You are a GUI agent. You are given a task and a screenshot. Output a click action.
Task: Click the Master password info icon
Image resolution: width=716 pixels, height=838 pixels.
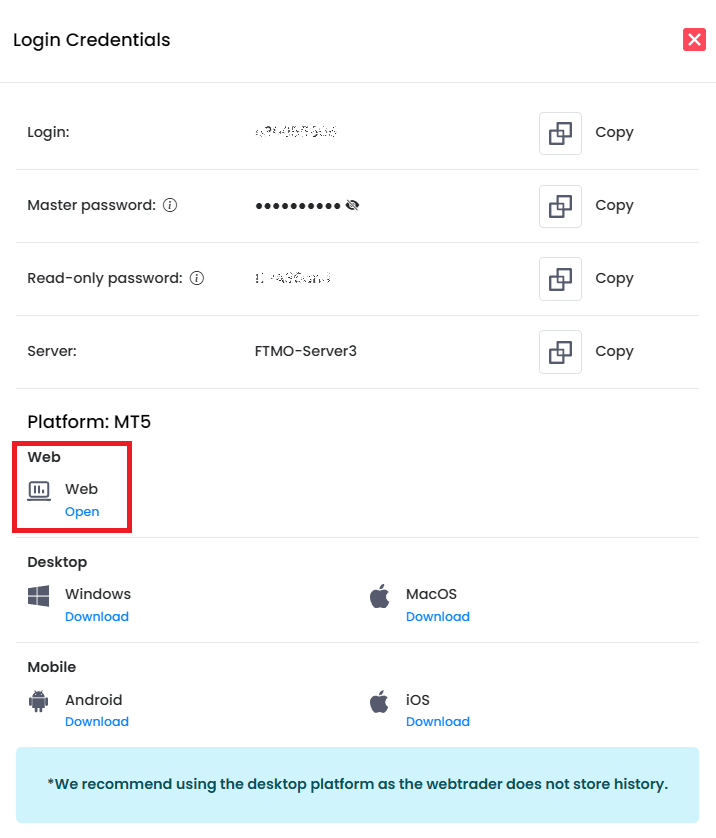(x=170, y=205)
